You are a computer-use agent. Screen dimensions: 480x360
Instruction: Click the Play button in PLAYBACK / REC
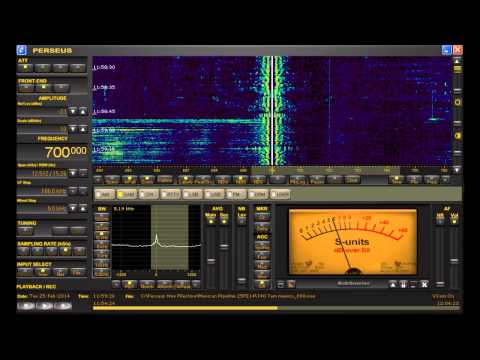tap(45, 306)
